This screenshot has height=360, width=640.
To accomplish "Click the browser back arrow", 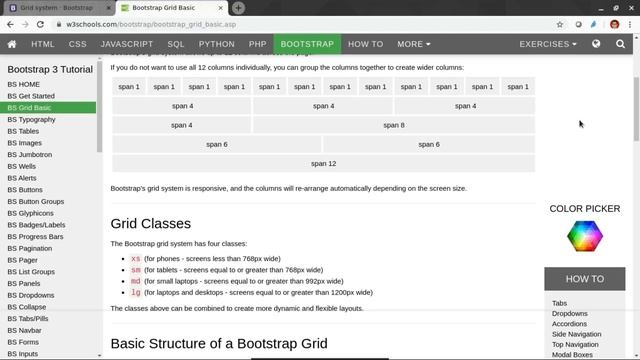I will [10, 24].
